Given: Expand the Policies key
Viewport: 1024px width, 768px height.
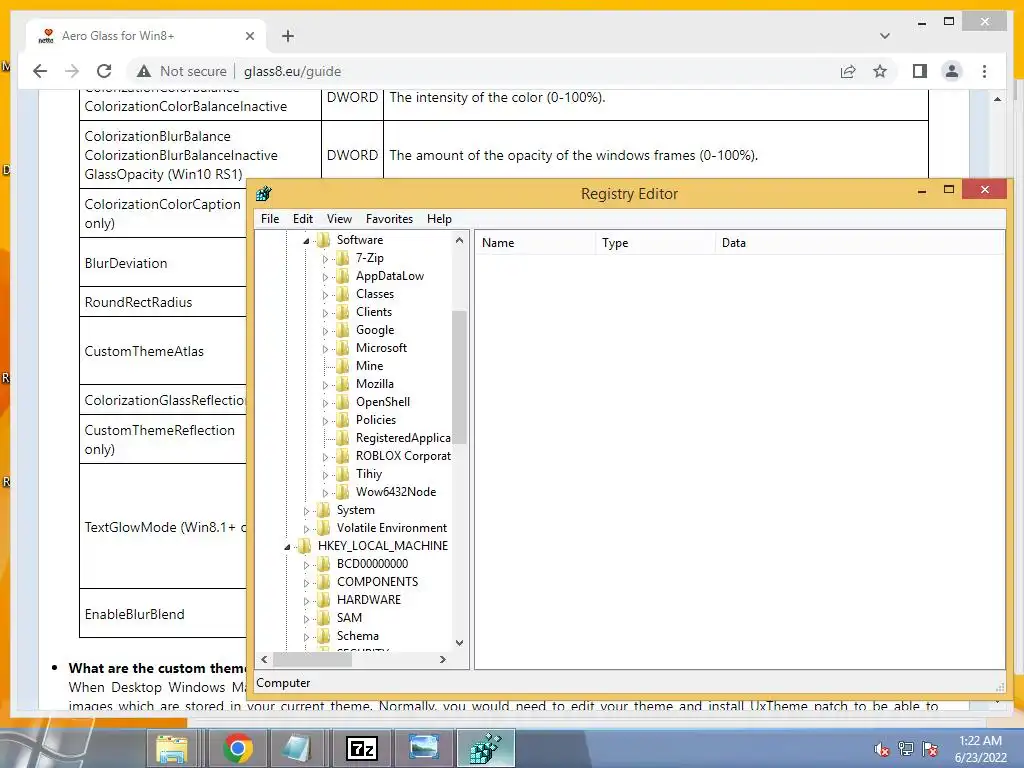Looking at the screenshot, I should [x=325, y=421].
